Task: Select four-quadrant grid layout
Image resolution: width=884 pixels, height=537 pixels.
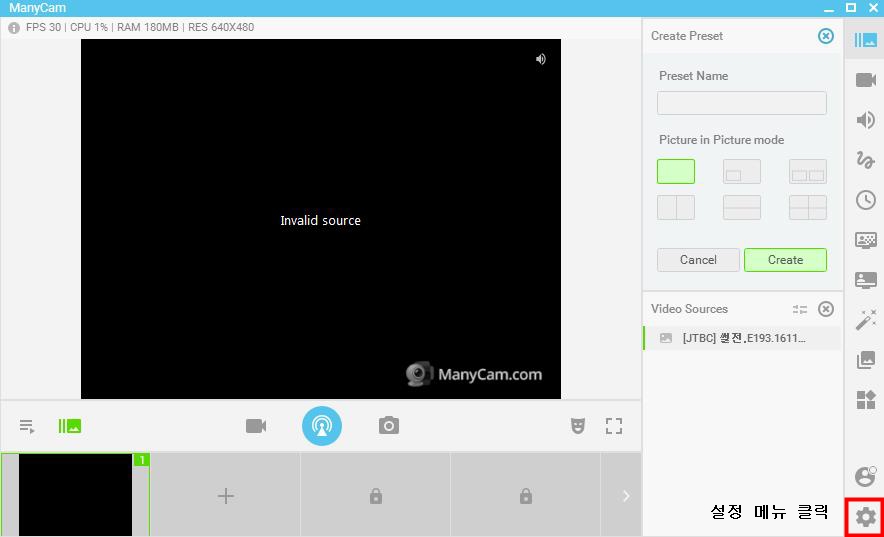Action: pos(808,207)
